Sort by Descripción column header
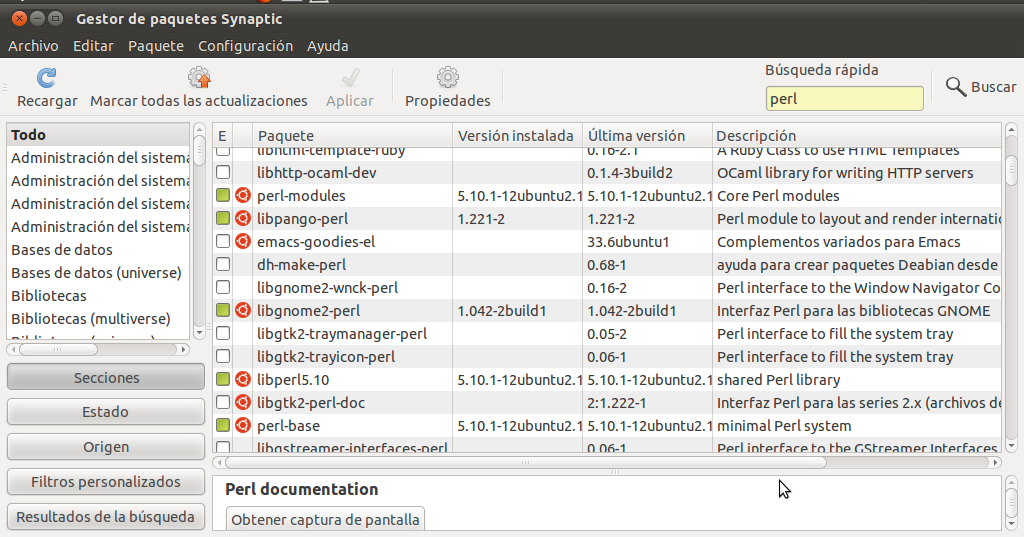1024x537 pixels. click(856, 135)
